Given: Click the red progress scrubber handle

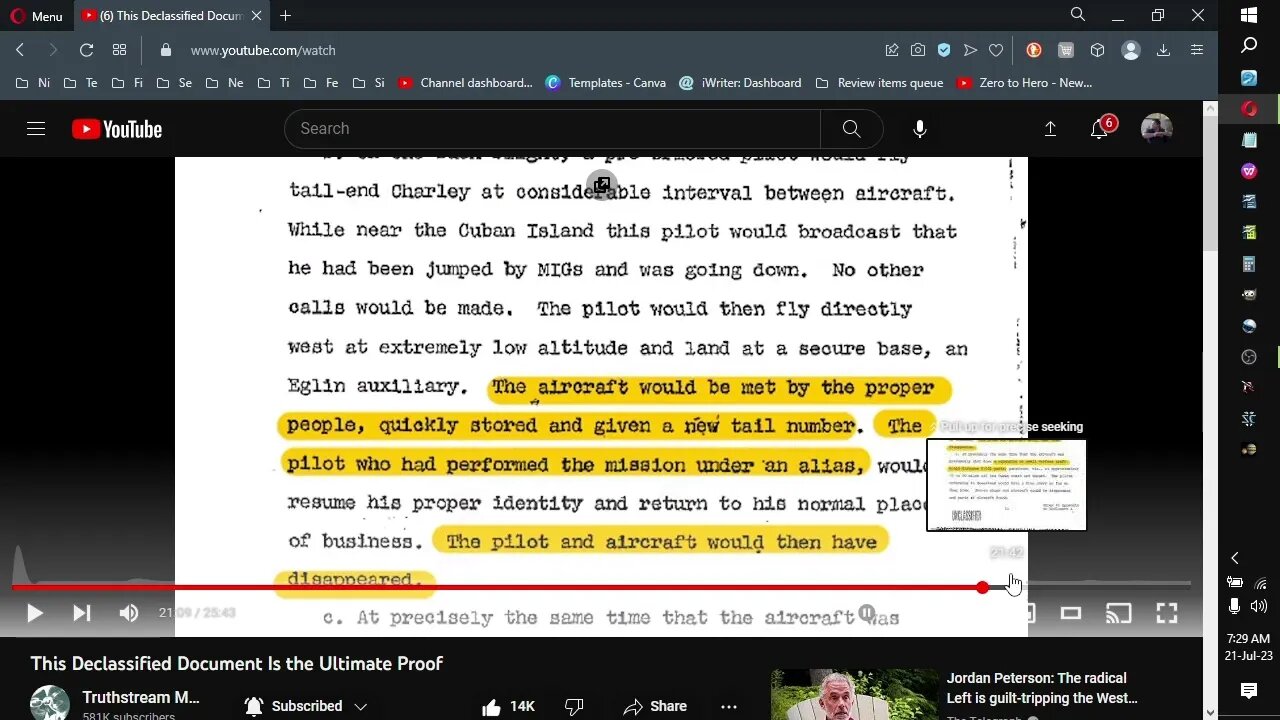Looking at the screenshot, I should coord(983,587).
